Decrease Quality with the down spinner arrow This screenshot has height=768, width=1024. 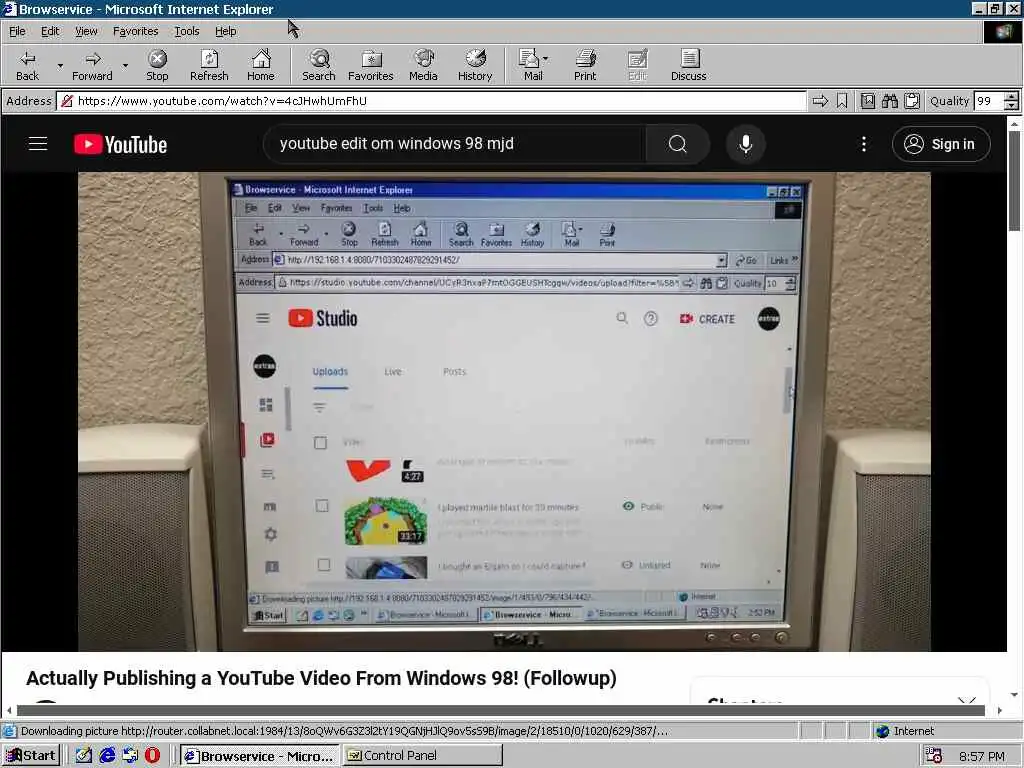[1011, 106]
